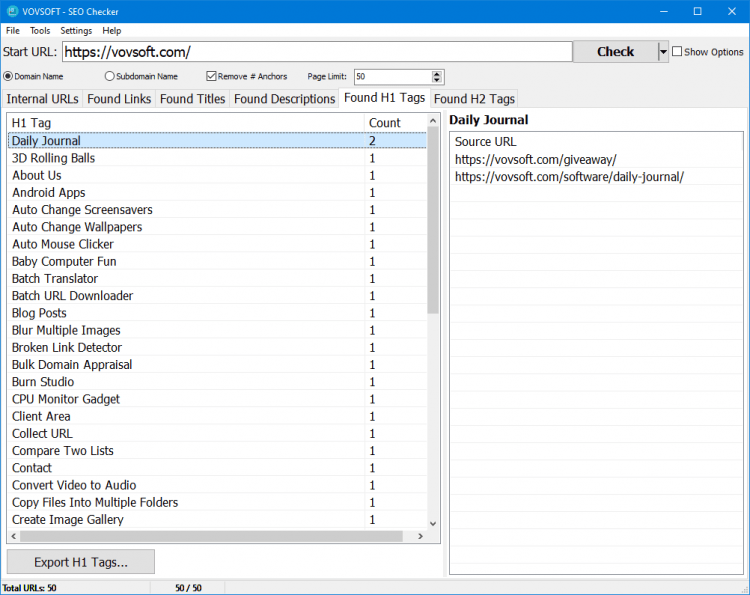750x595 pixels.
Task: Select the software/daily-journal/ source URL
Action: 596,176
